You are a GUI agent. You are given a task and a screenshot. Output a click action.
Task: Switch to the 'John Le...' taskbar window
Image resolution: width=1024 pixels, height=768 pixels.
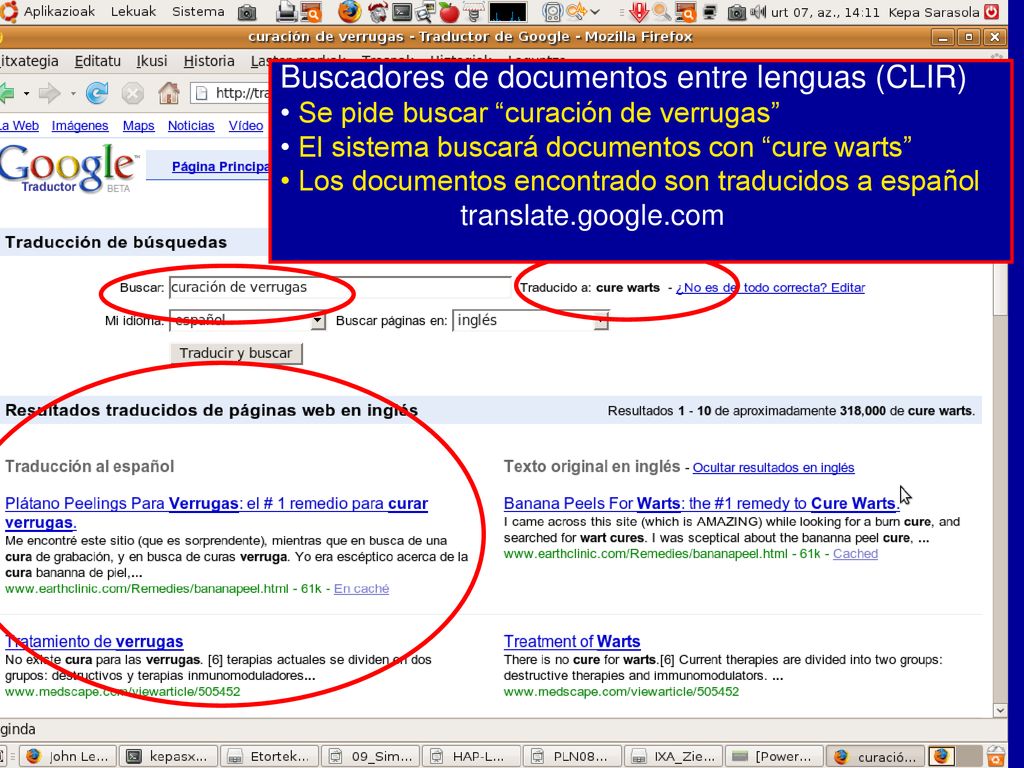coord(68,756)
